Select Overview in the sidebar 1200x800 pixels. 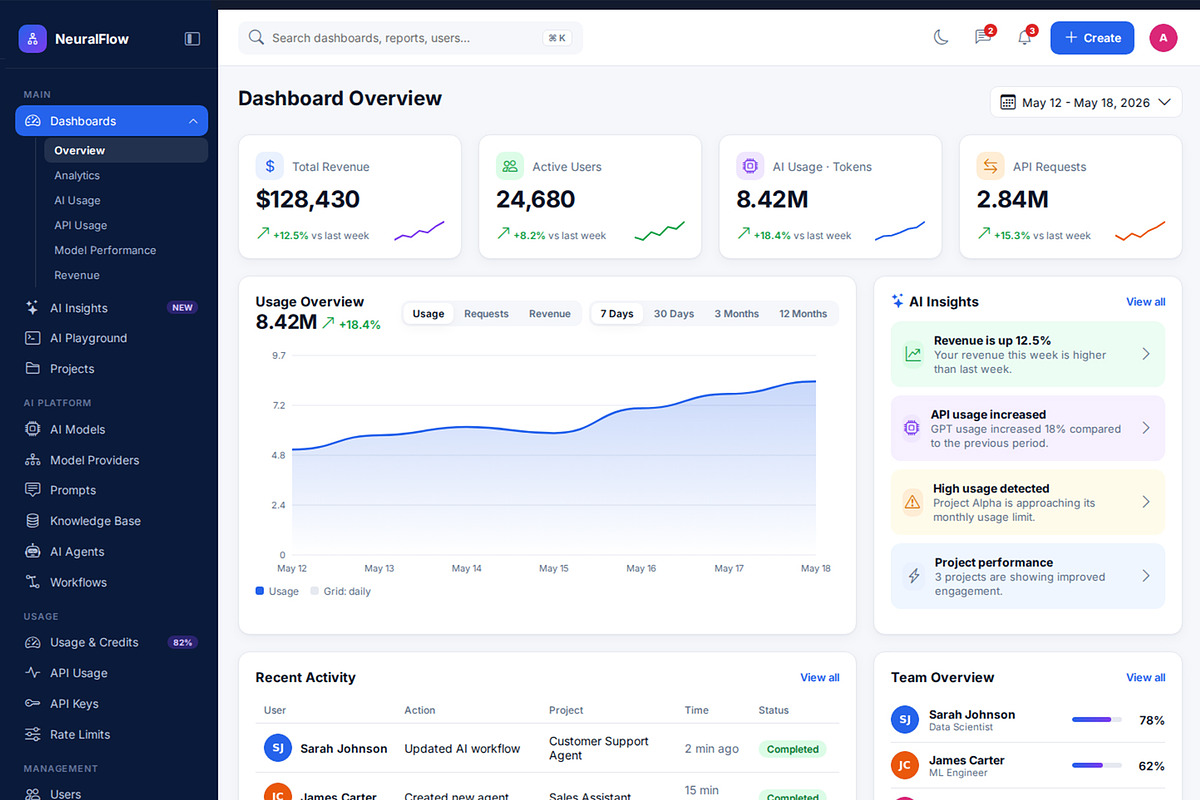126,150
